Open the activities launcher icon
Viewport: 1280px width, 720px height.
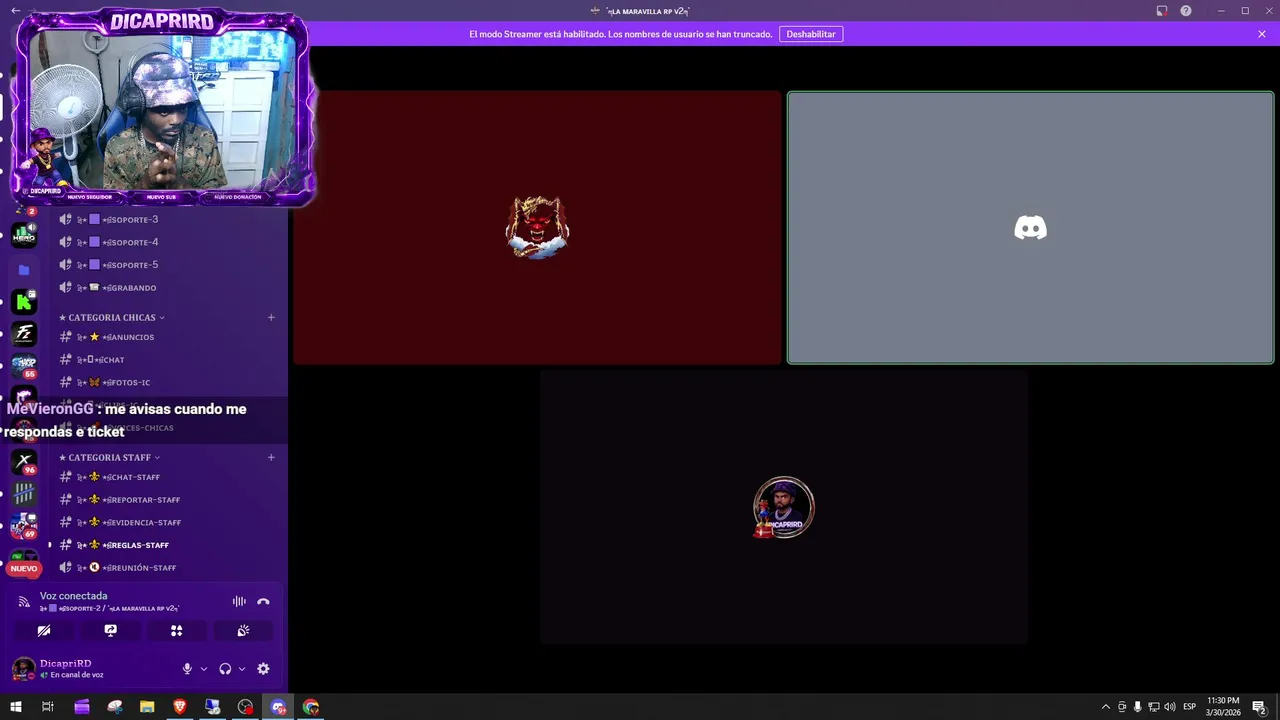point(176,631)
